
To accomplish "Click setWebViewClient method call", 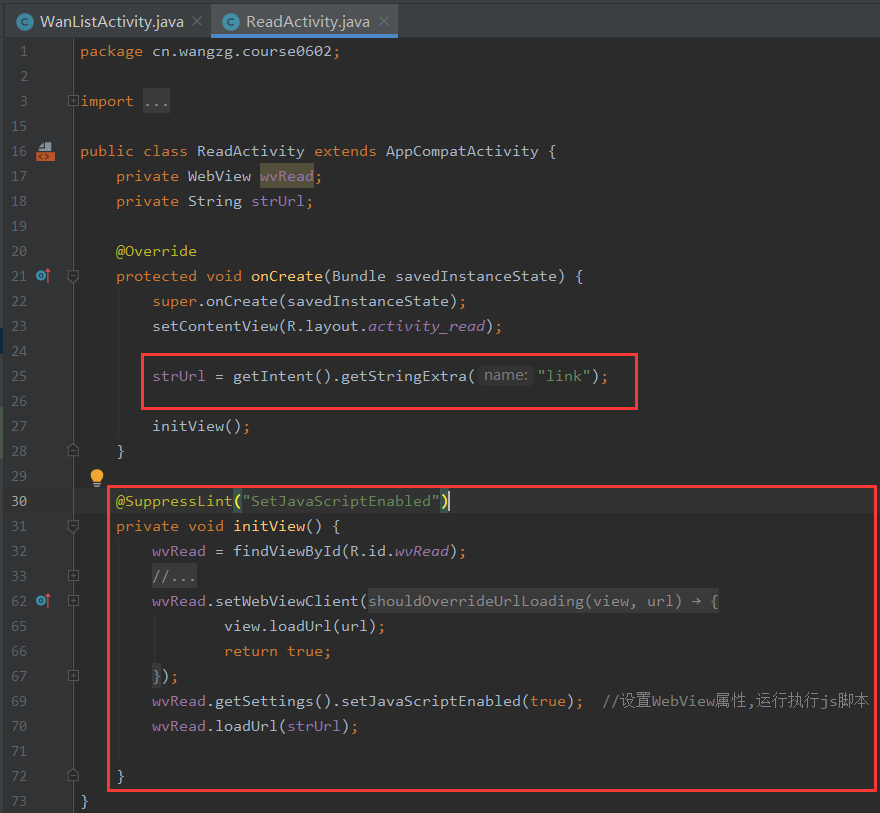I will (x=287, y=601).
